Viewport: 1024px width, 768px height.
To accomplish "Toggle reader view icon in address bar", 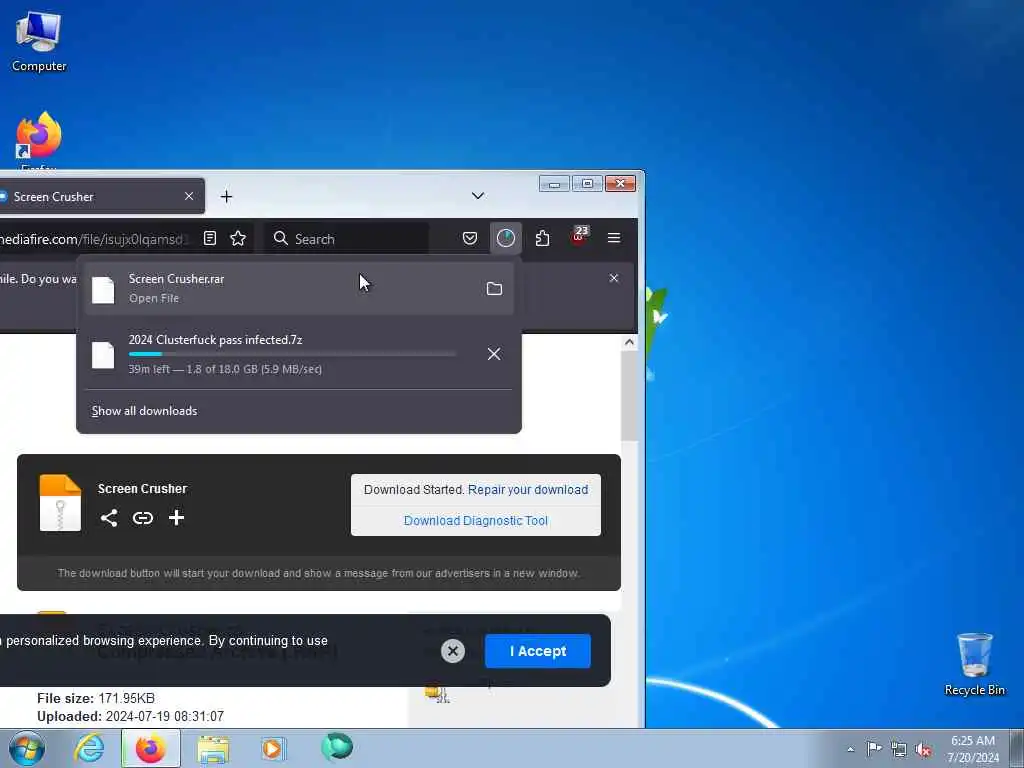I will pyautogui.click(x=210, y=238).
